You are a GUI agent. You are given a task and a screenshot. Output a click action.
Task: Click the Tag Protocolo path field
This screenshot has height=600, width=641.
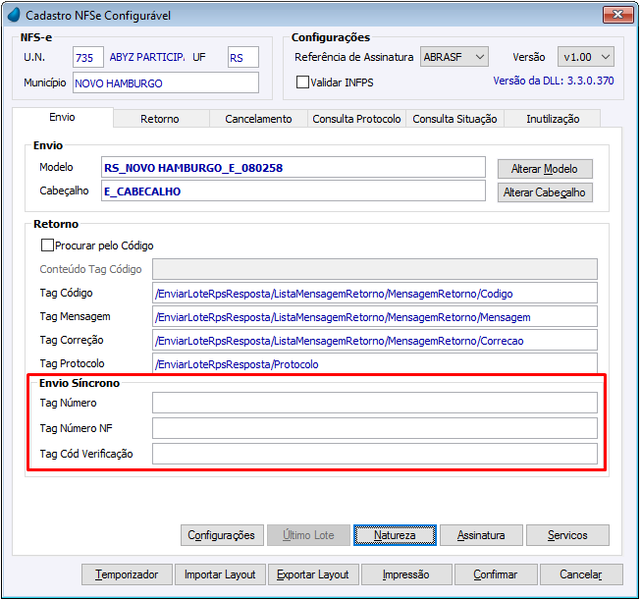(x=375, y=363)
